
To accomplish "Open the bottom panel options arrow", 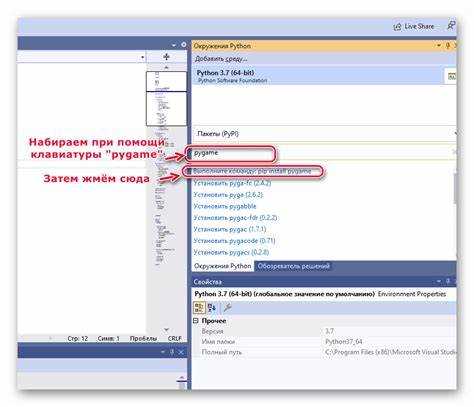I will point(163,352).
